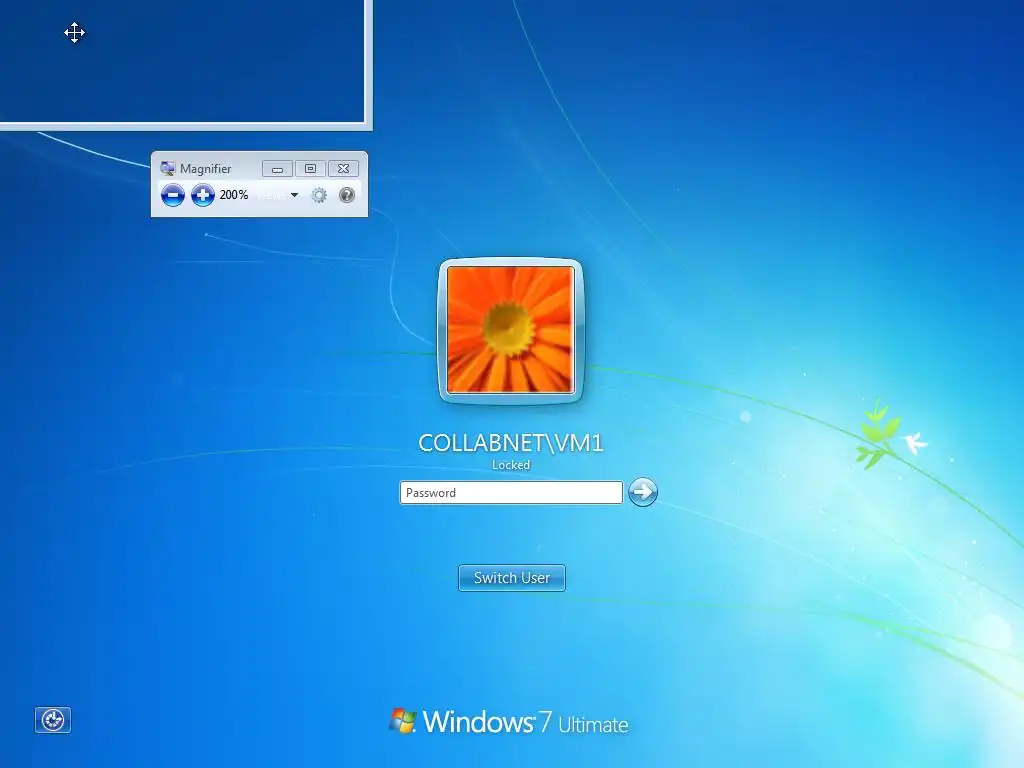Submit password with the arrow button
Screen dimensions: 1024x768
pos(643,492)
